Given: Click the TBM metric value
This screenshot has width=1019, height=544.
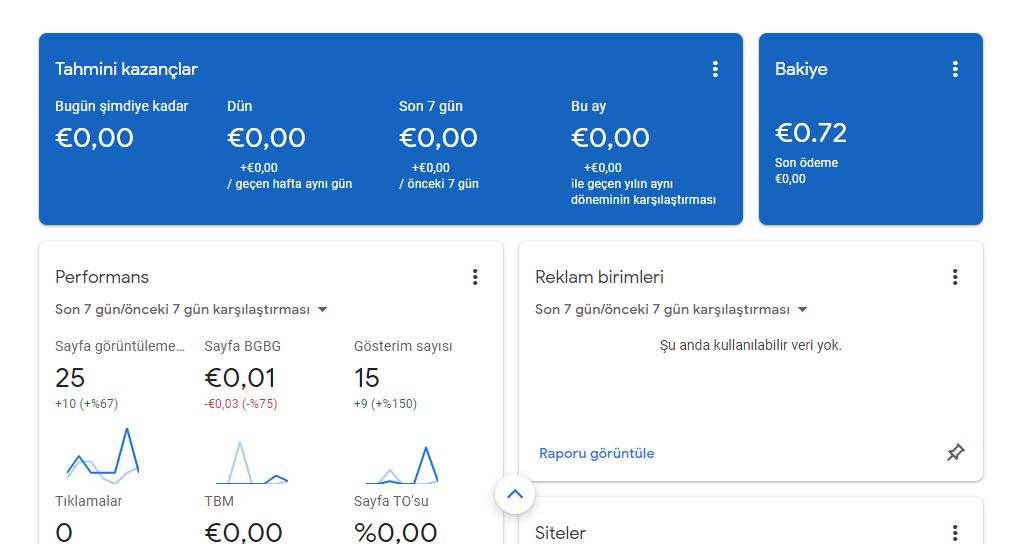Looking at the screenshot, I should 244,533.
